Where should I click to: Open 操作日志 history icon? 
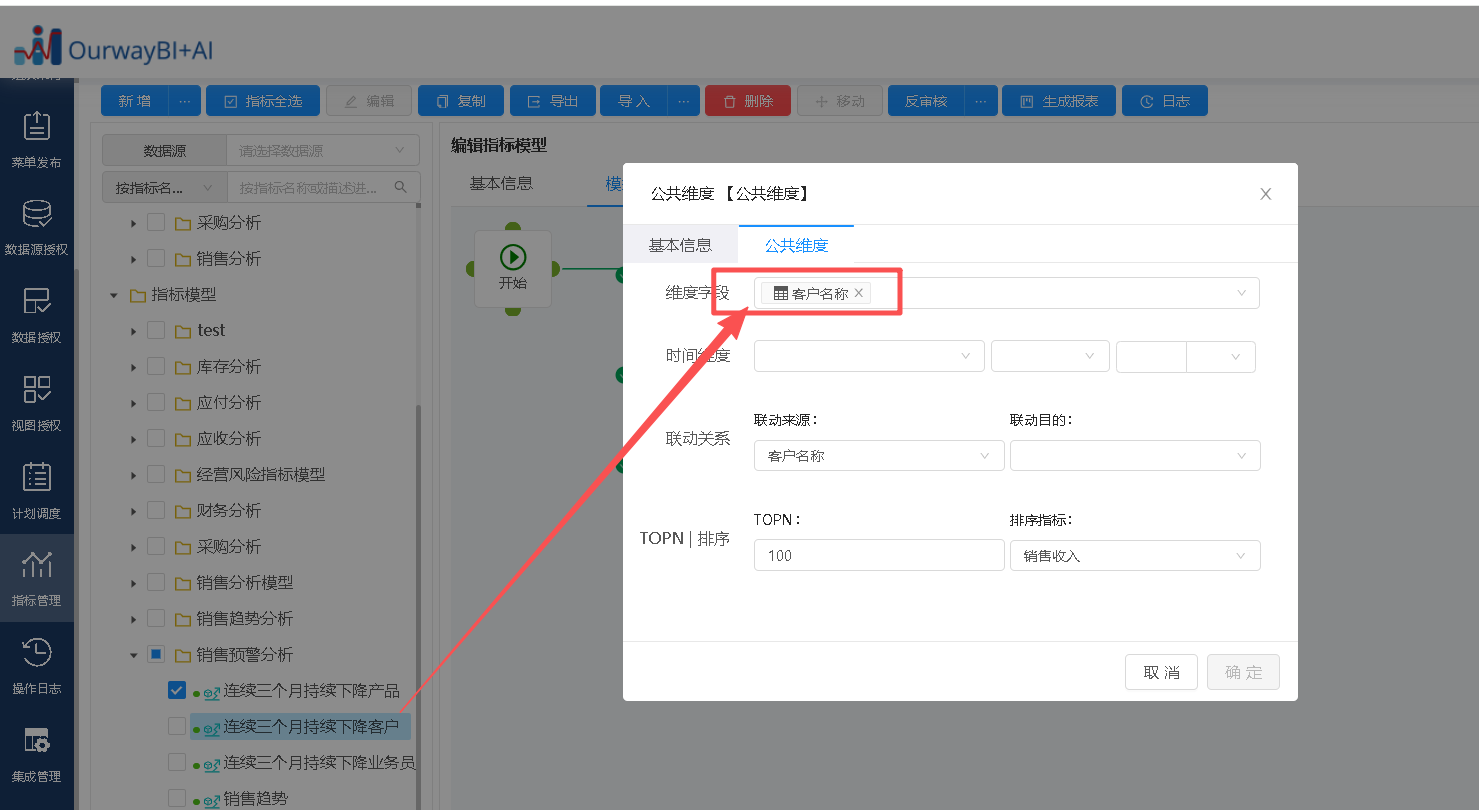pyautogui.click(x=36, y=665)
